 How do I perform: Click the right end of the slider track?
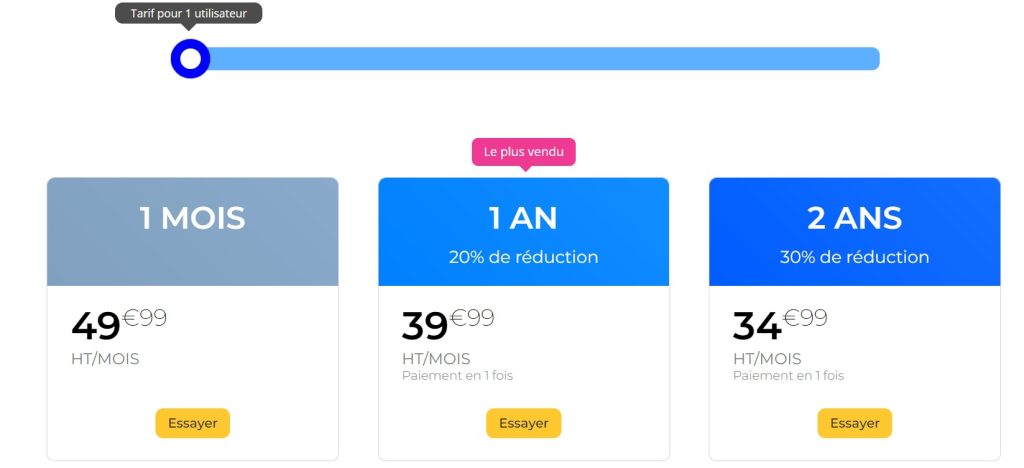[870, 59]
